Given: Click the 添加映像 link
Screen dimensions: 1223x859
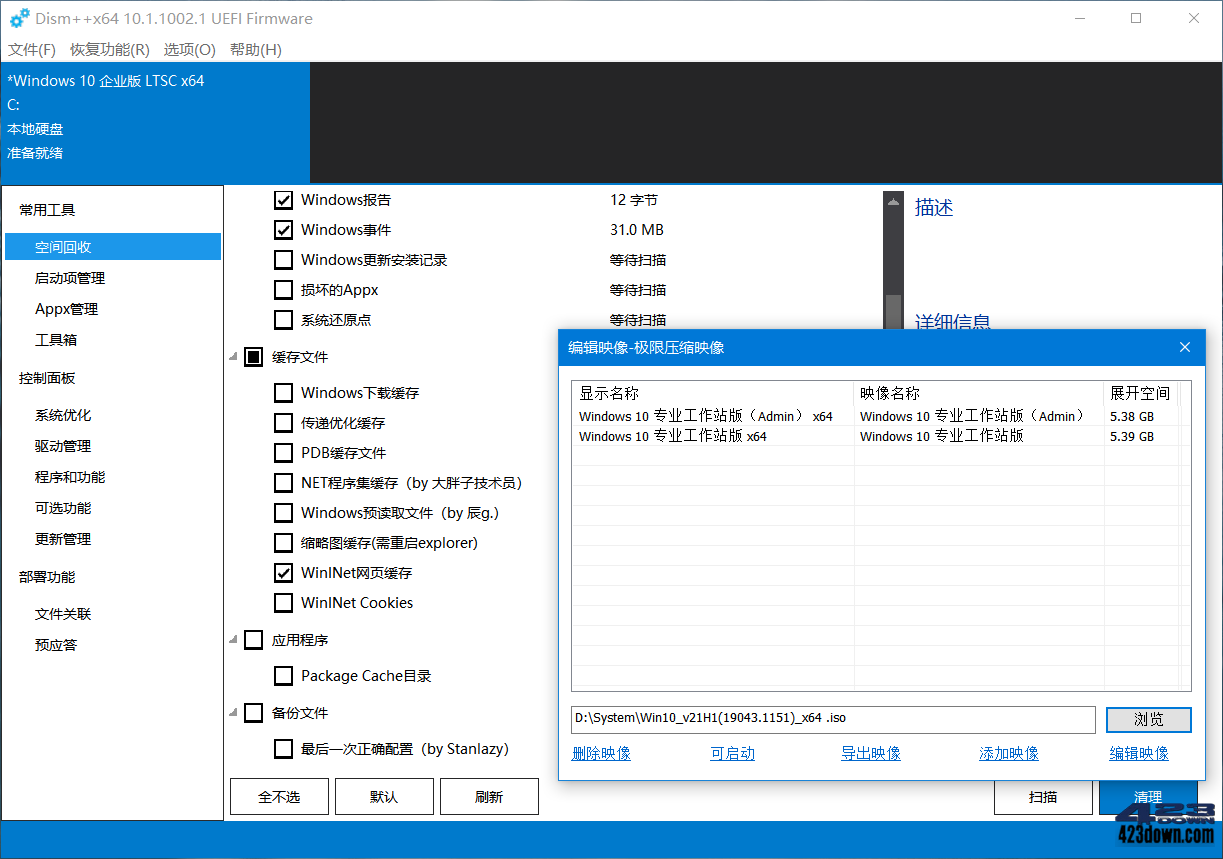Looking at the screenshot, I should click(x=1008, y=753).
